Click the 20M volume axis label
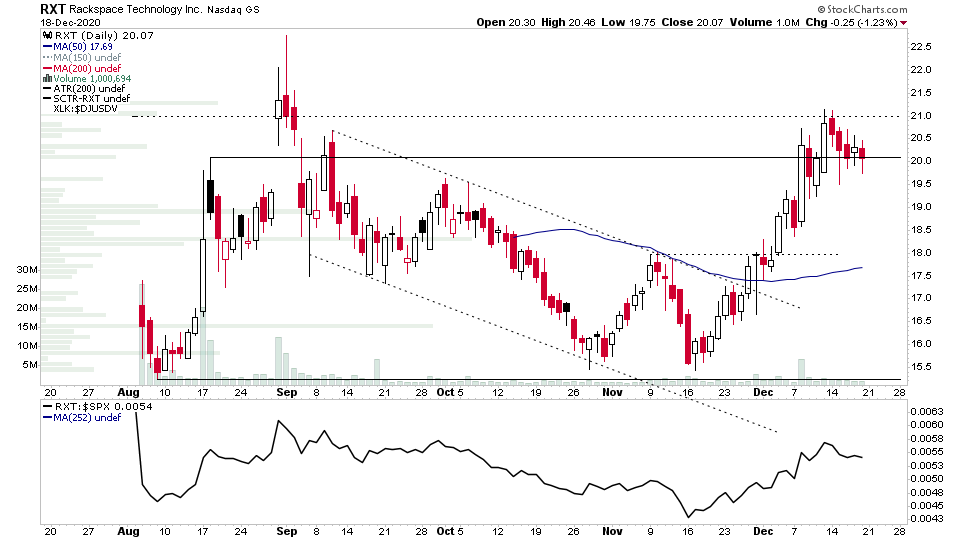 27,308
